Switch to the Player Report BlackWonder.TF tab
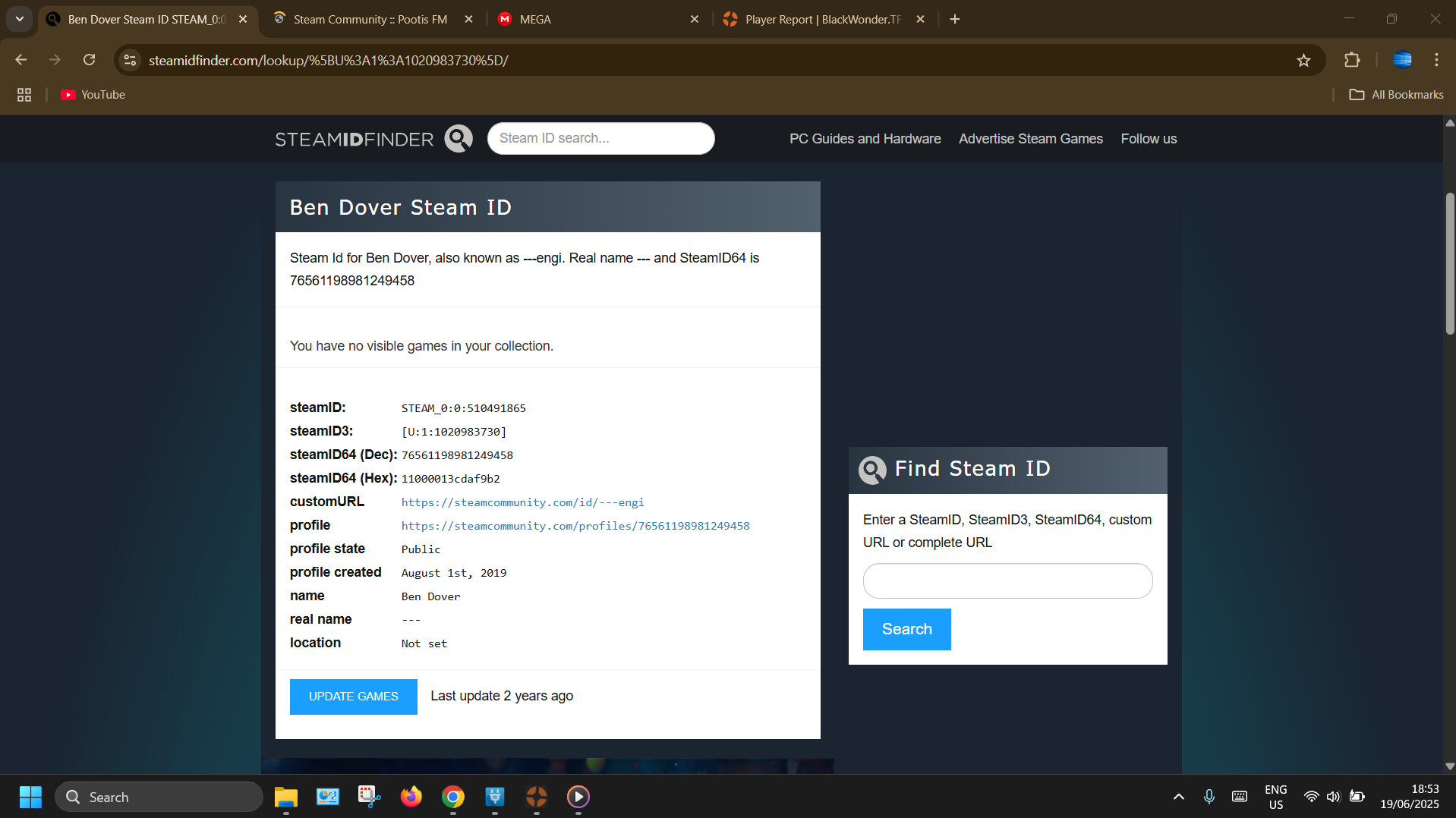This screenshot has height=818, width=1456. tap(823, 19)
